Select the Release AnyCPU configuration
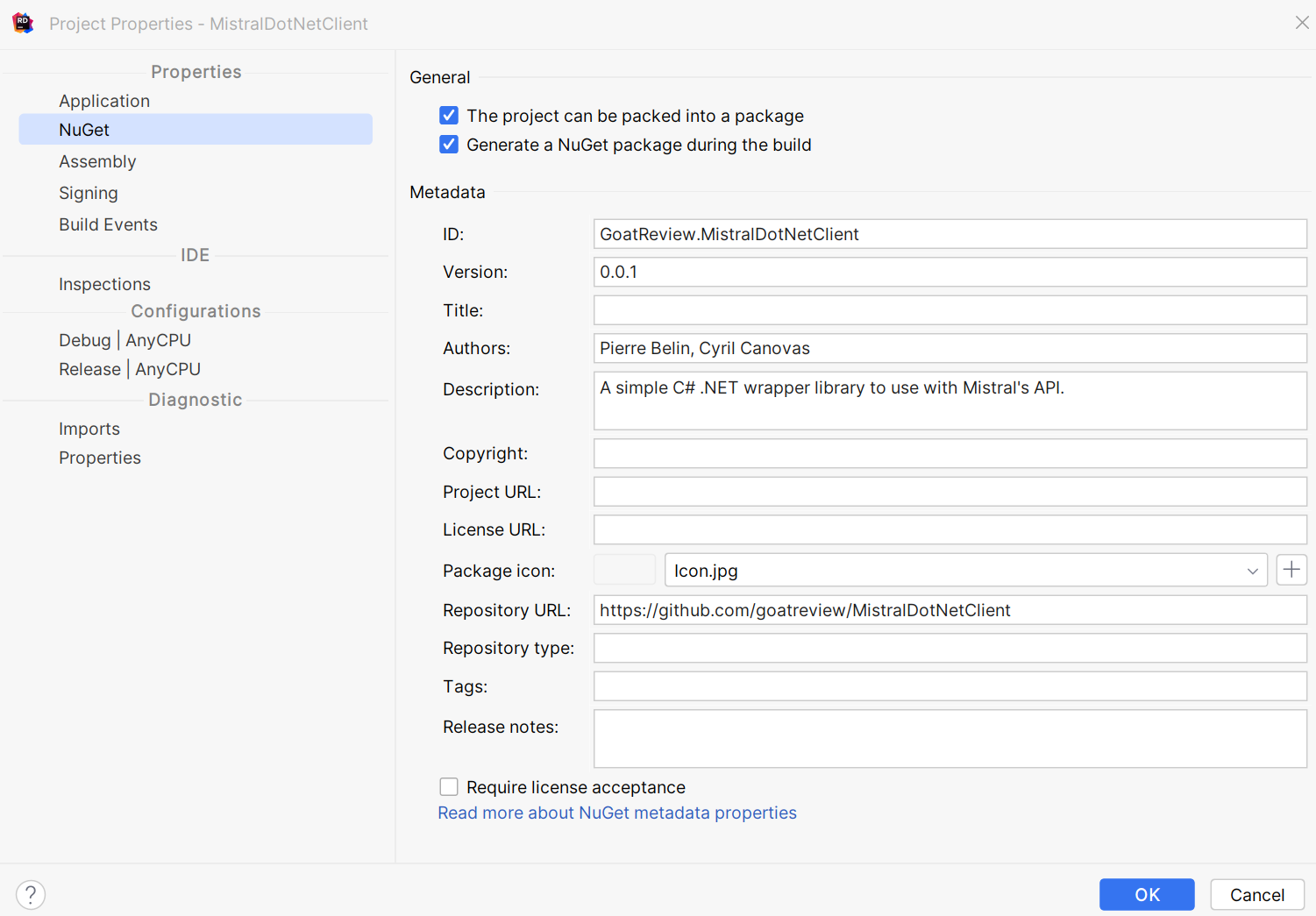 (129, 368)
